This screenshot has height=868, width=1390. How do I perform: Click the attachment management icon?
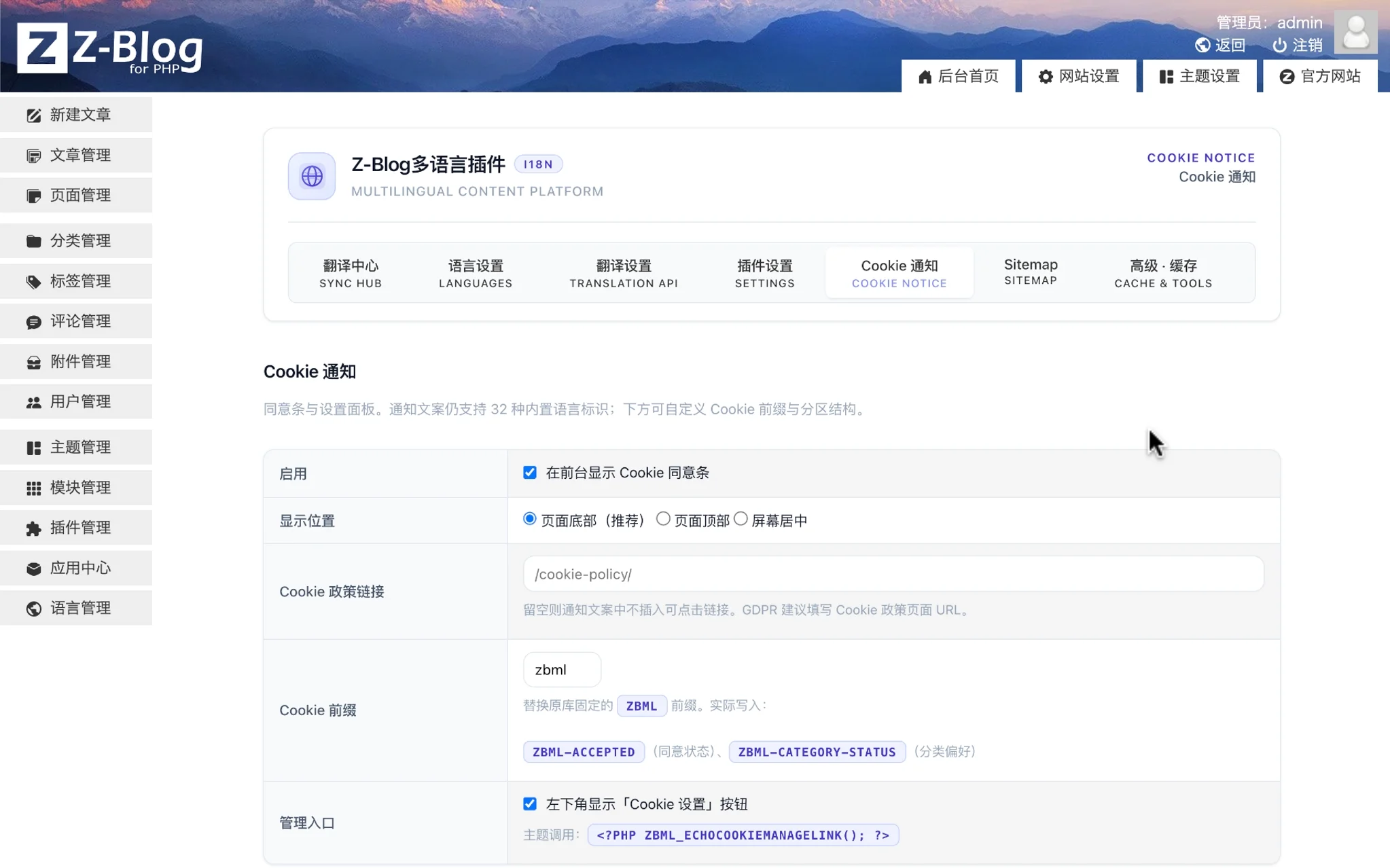[33, 362]
